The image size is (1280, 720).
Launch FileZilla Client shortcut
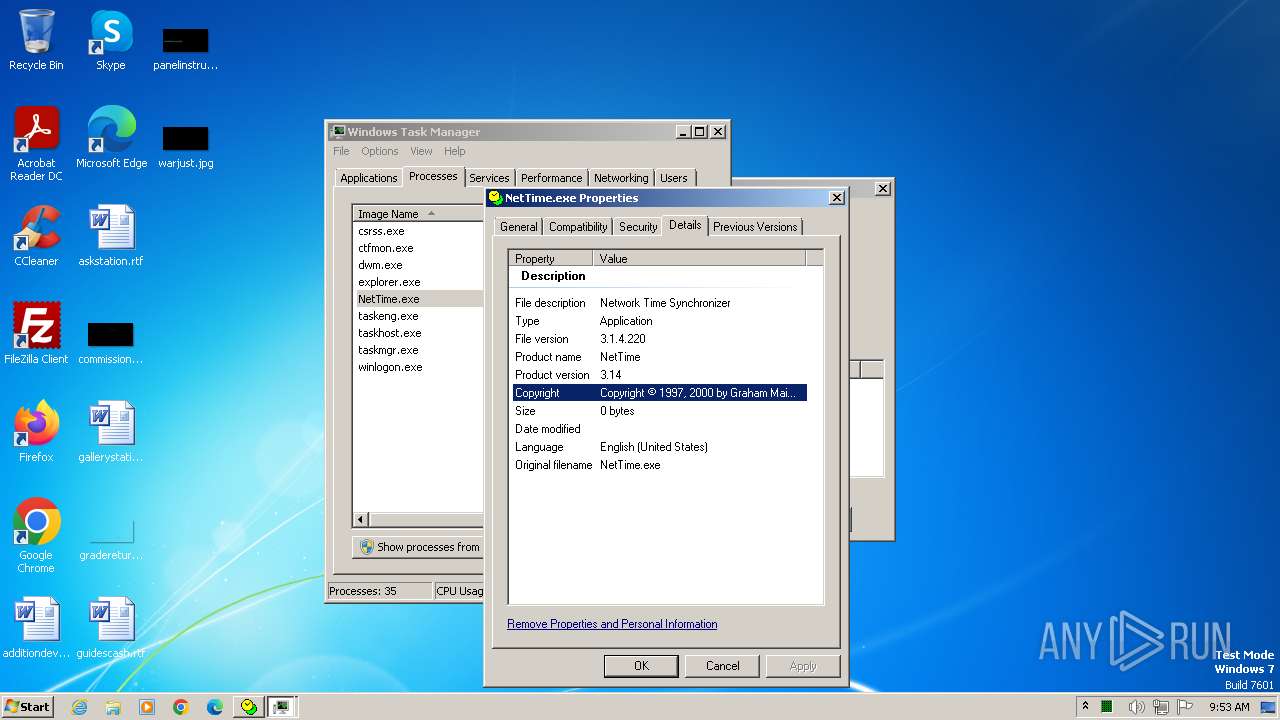tap(36, 333)
